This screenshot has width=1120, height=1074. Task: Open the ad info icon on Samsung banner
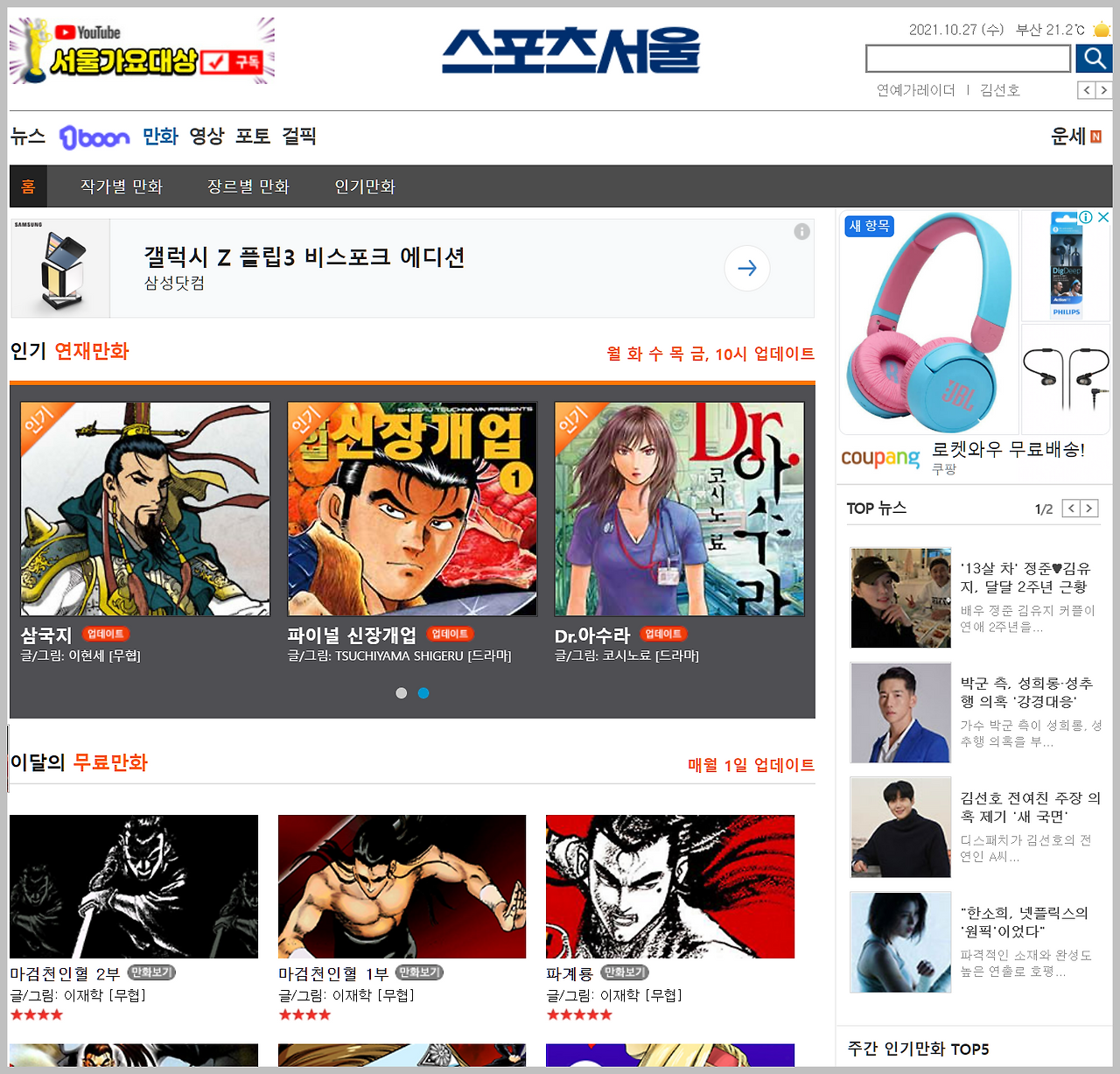click(801, 231)
